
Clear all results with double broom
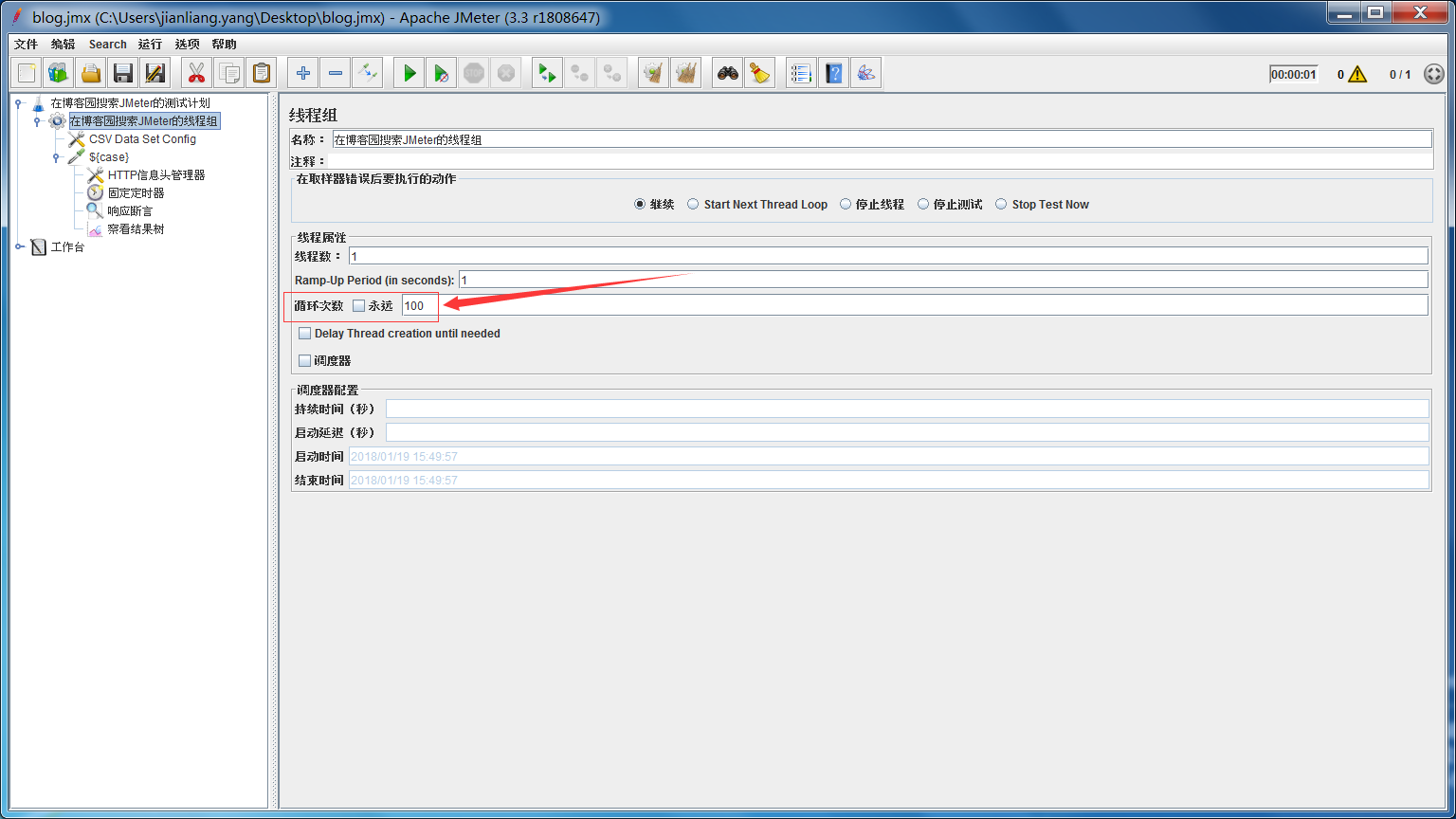[685, 73]
